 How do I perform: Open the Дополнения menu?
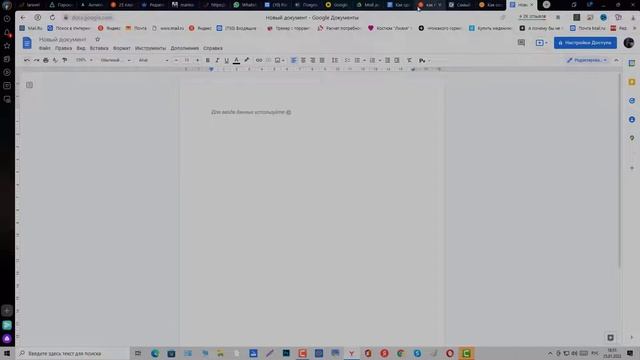[x=184, y=48]
